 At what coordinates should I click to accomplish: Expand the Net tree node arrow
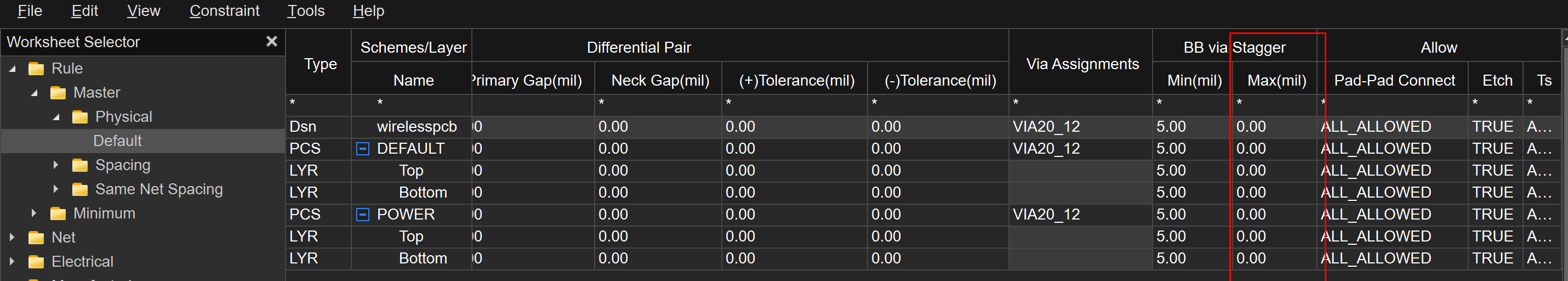(12, 237)
